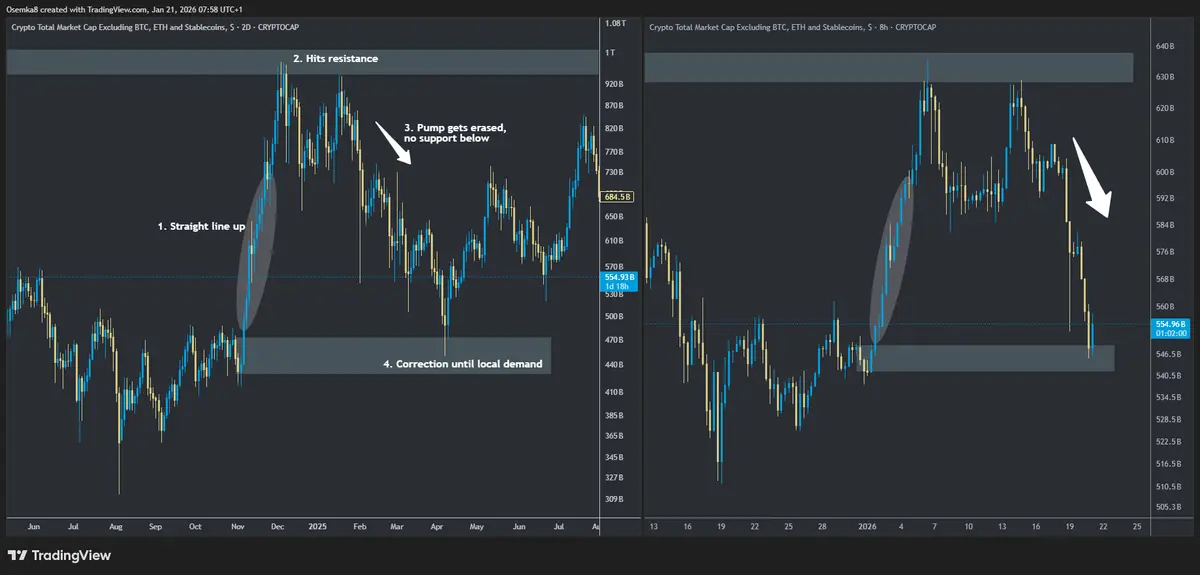Click the 500B price axis label
The height and width of the screenshot is (575, 1200).
click(x=615, y=316)
